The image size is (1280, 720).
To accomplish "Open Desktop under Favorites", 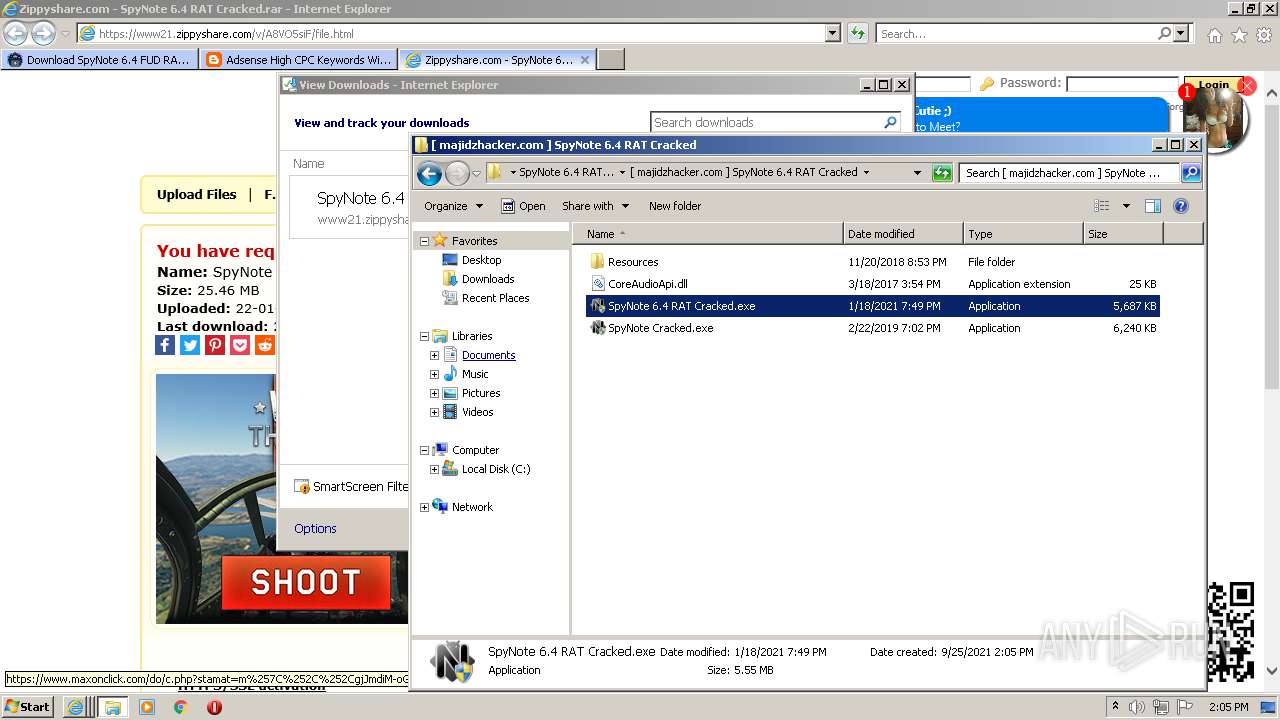I will pos(481,260).
